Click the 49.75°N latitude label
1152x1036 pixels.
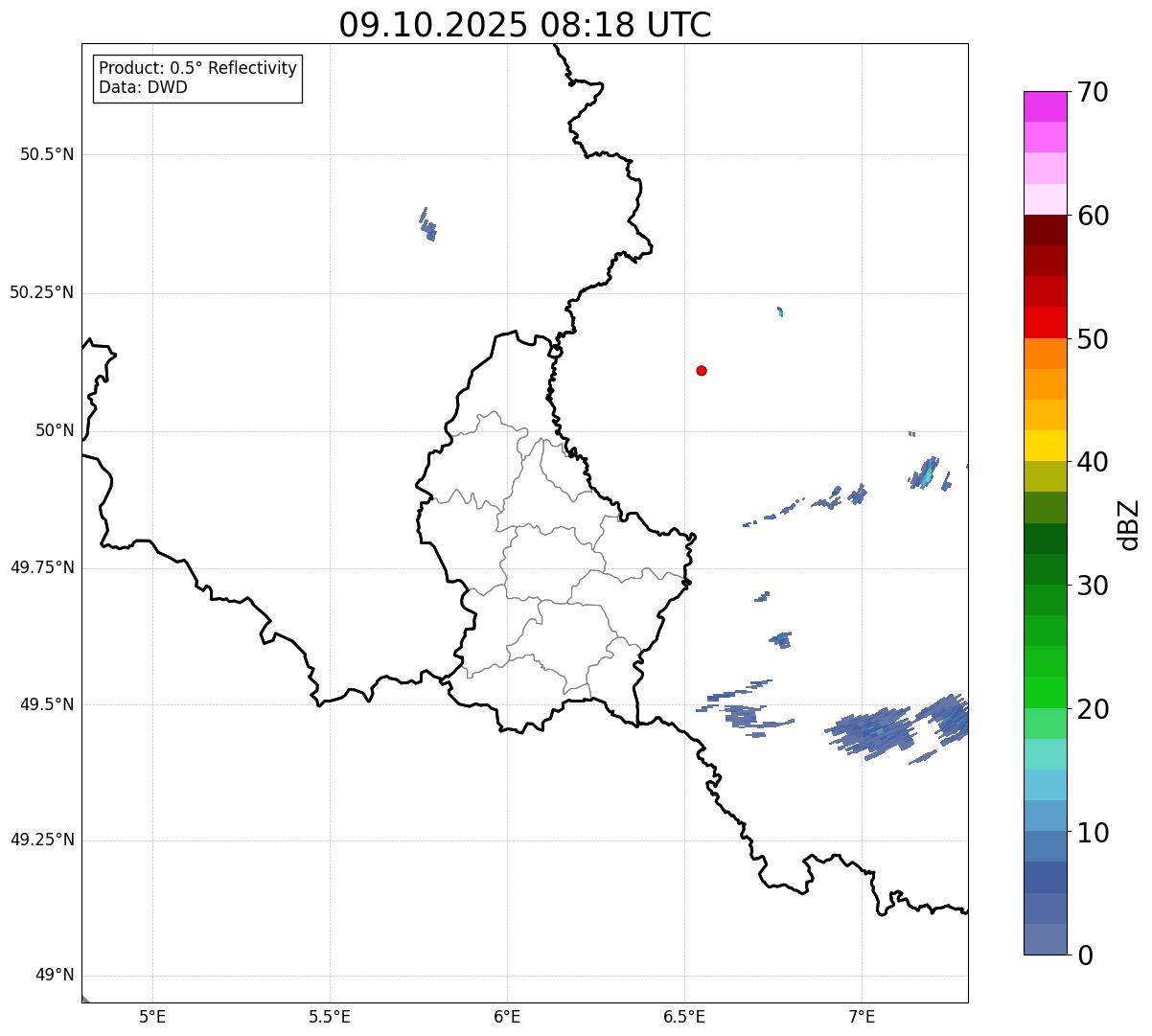click(41, 567)
